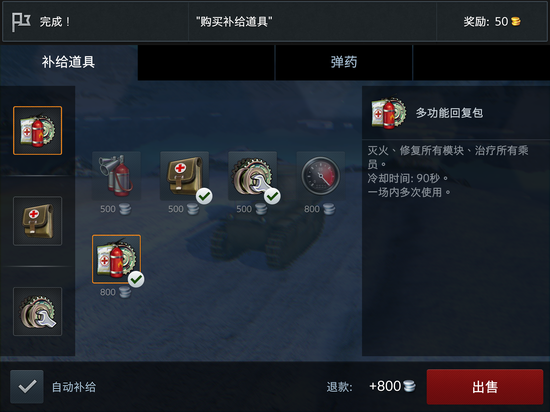Select multi-purpose restoration pack in first slot
The width and height of the screenshot is (550, 412).
38,130
